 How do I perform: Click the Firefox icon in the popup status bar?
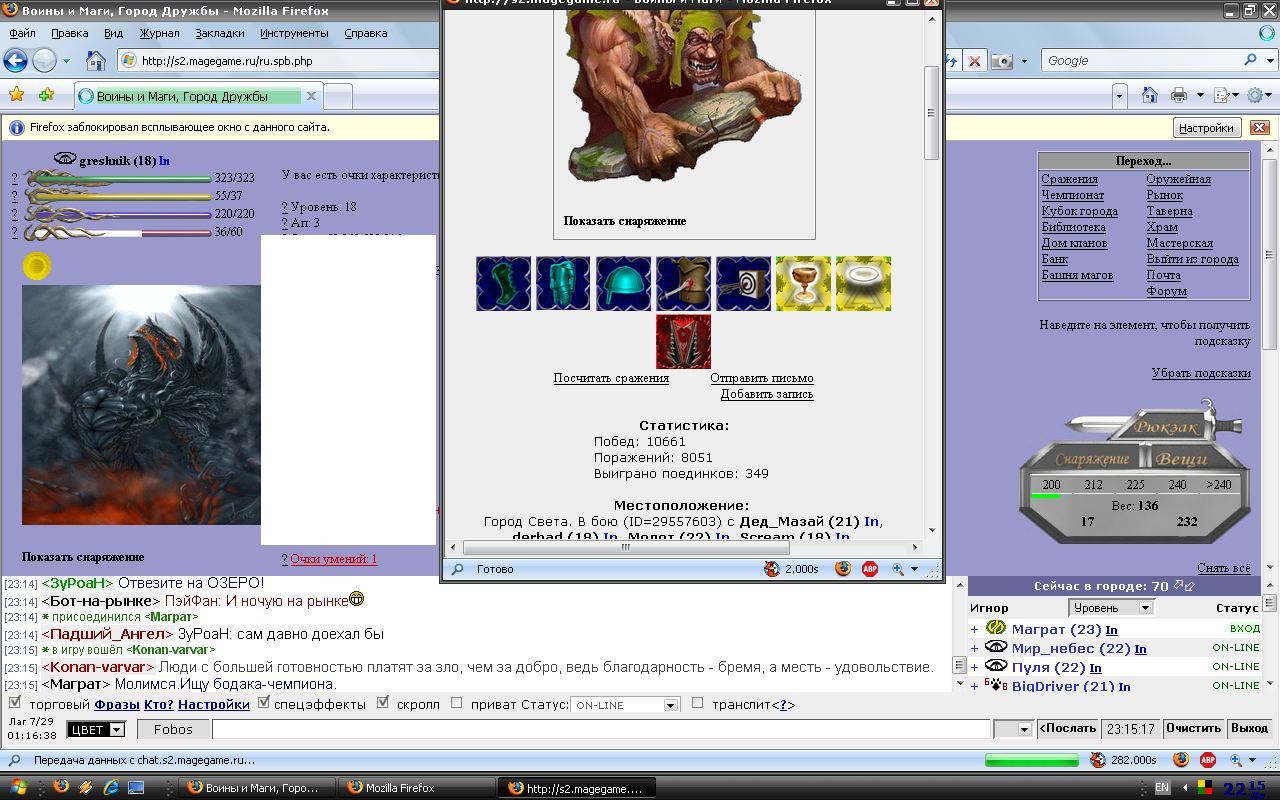[842, 569]
